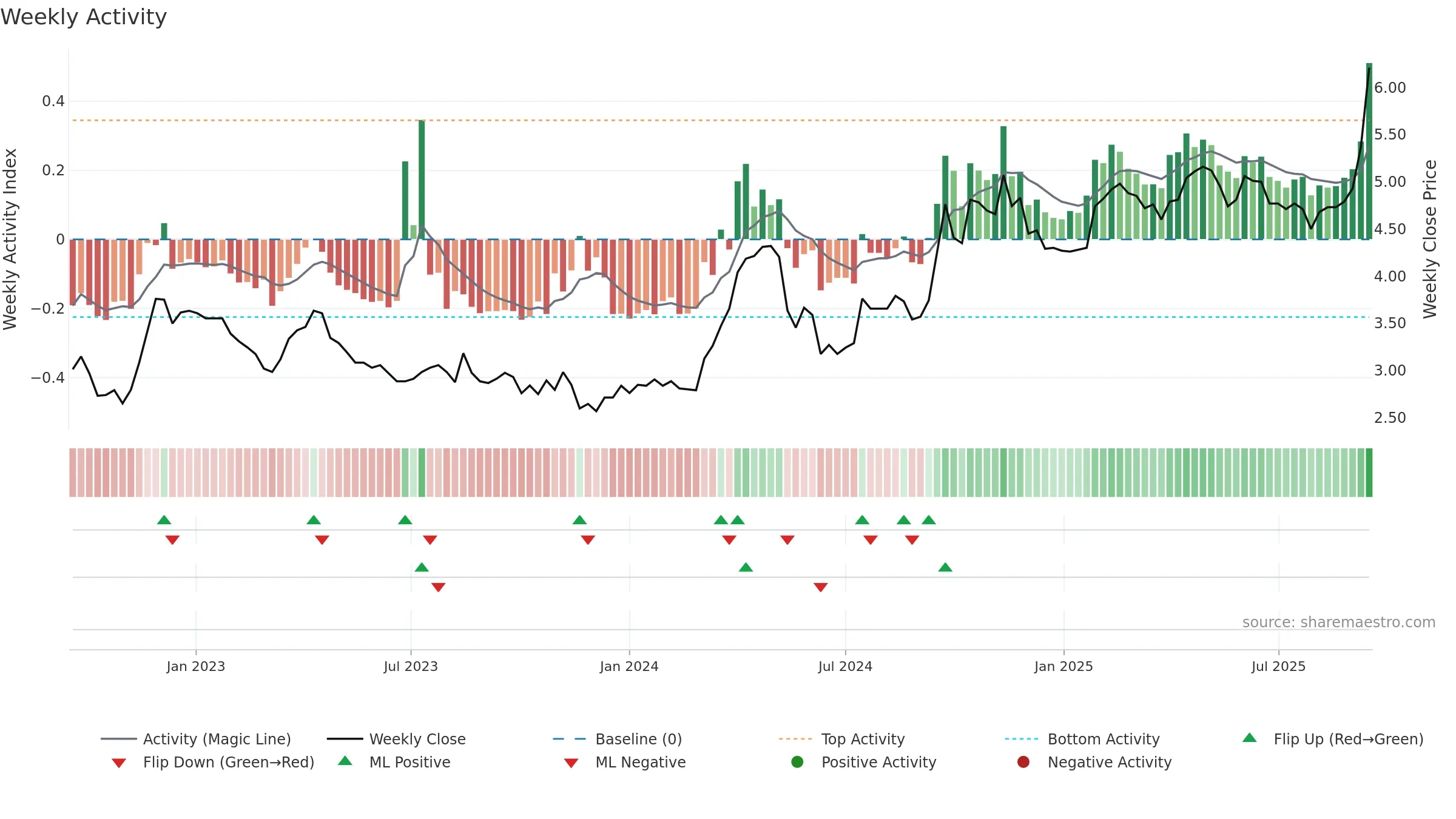Screen dimensions: 1456x819
Task: Click the Weekly Close Price axis title
Action: pyautogui.click(x=1430, y=239)
